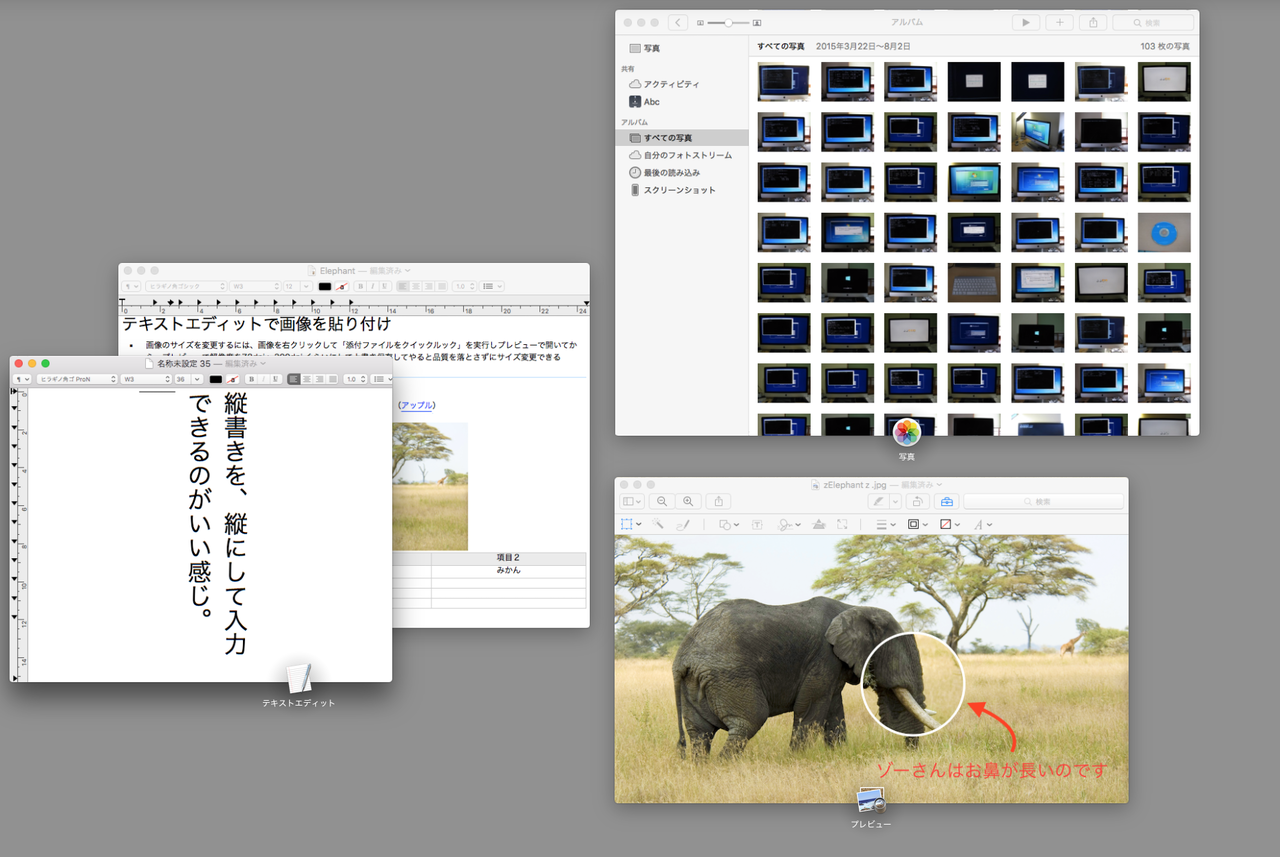Open the Signature dropdown in Preview
The image size is (1280, 857).
point(788,524)
